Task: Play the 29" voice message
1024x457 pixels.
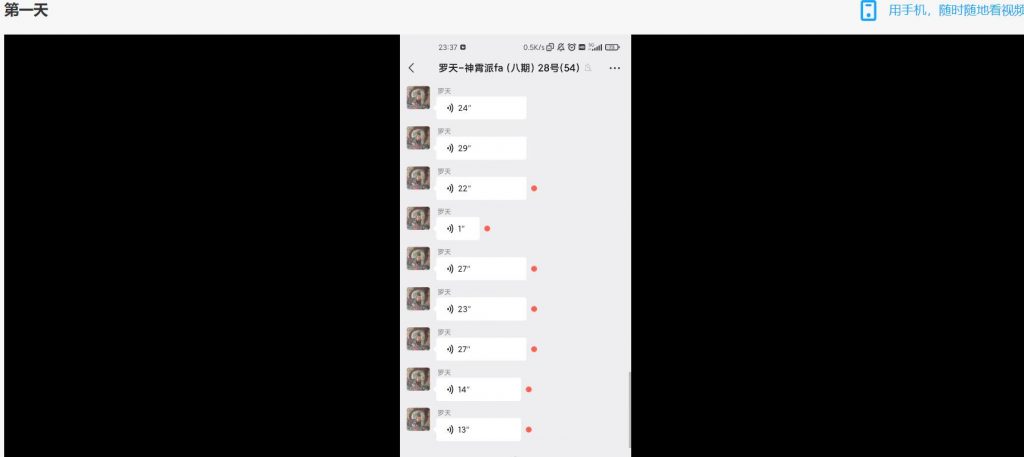Action: [481, 148]
